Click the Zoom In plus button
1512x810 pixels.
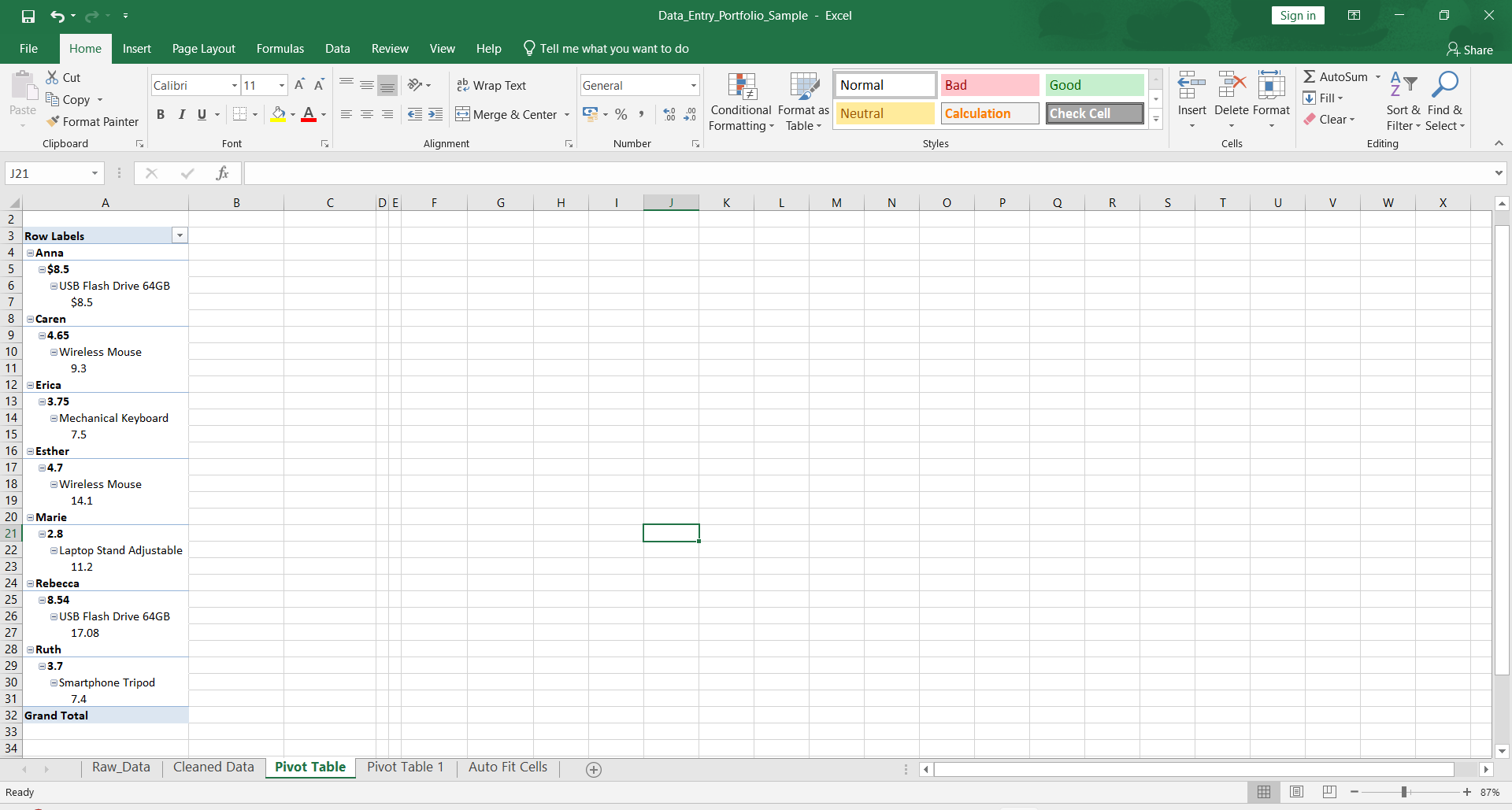(x=1466, y=792)
